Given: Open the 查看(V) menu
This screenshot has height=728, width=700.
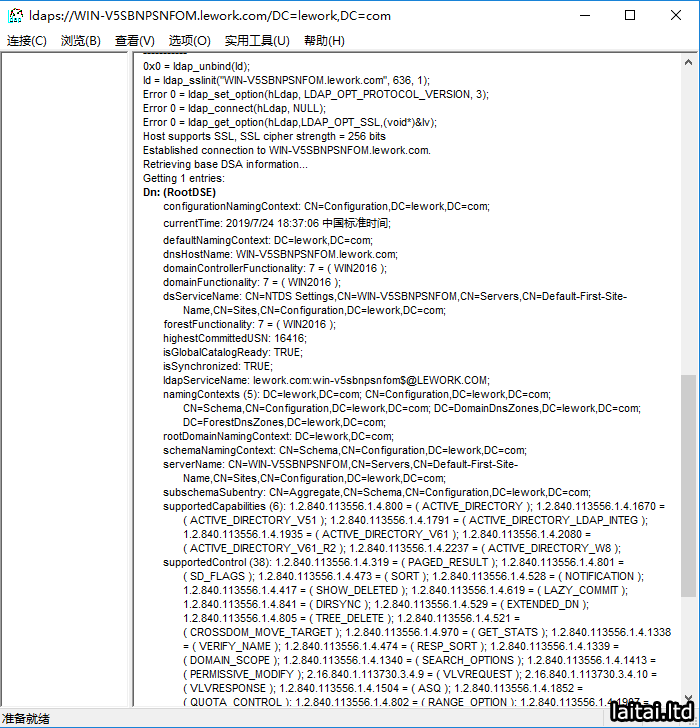Looking at the screenshot, I should pyautogui.click(x=135, y=41).
